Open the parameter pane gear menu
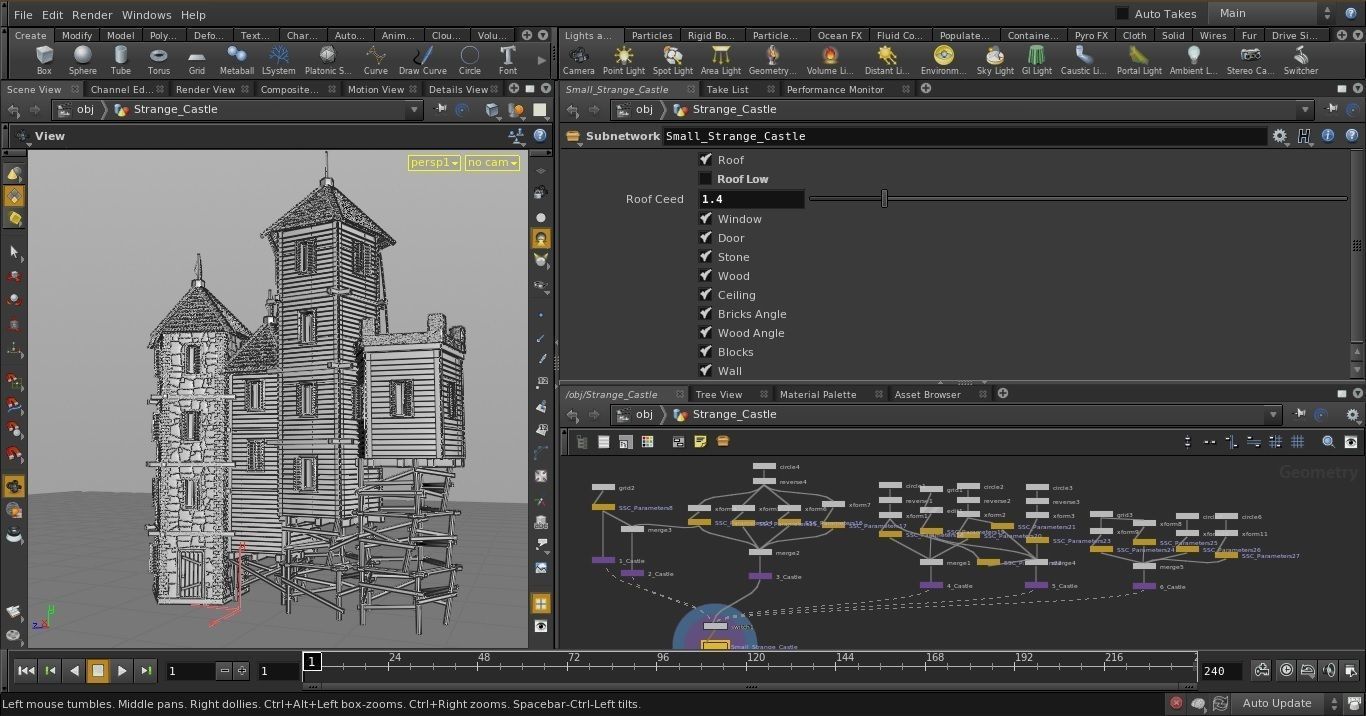This screenshot has width=1366, height=716. tap(1280, 136)
